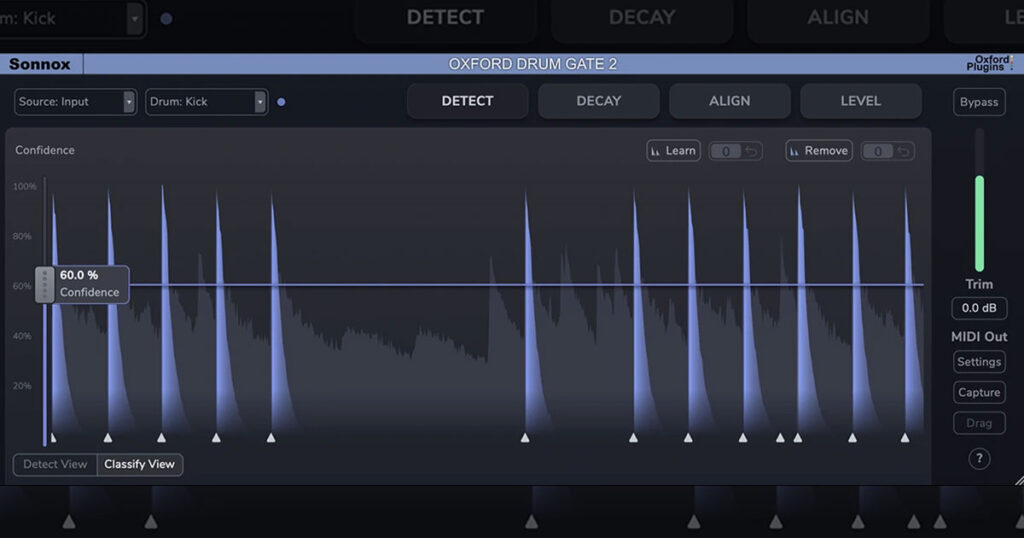Click the Oxford Plugins logo
Image resolution: width=1024 pixels, height=538 pixels.
pos(989,63)
